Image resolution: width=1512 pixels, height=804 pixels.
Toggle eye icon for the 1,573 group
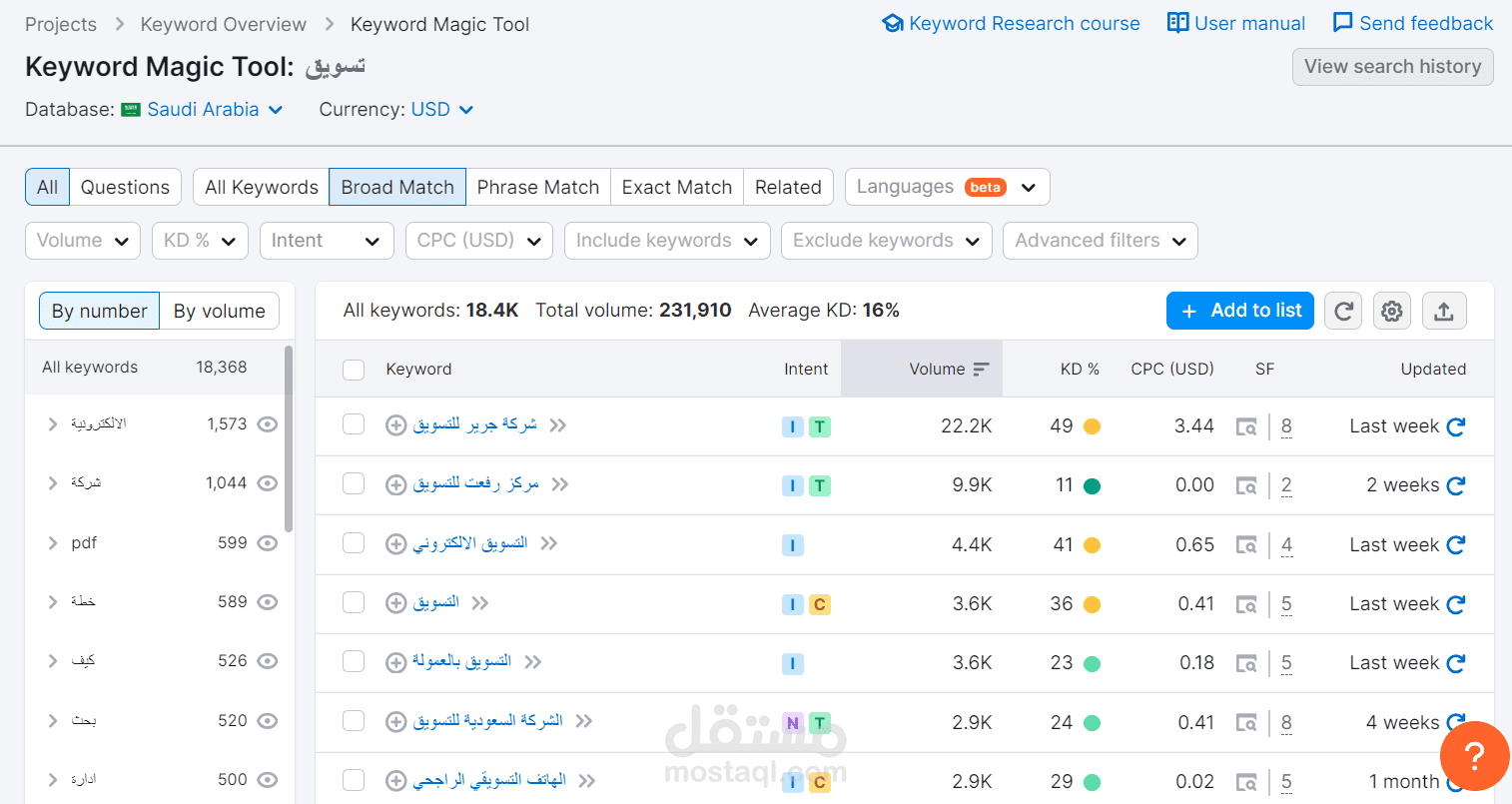point(267,424)
